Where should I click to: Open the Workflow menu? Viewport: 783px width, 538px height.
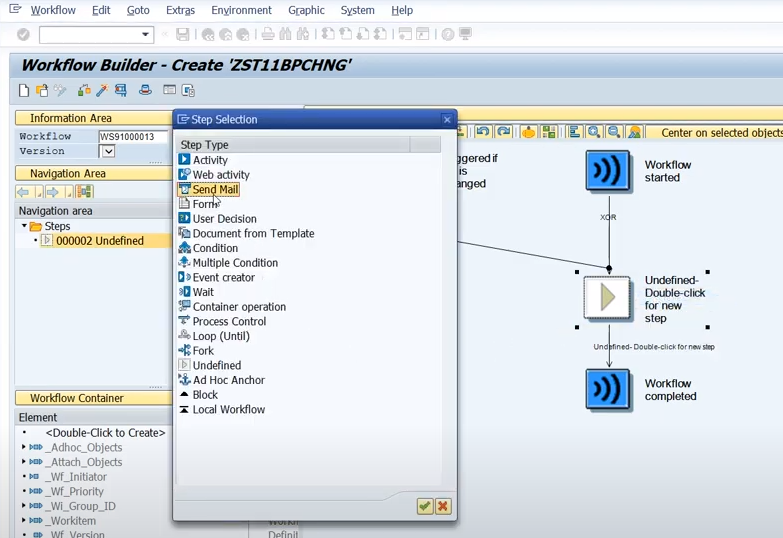[x=53, y=10]
